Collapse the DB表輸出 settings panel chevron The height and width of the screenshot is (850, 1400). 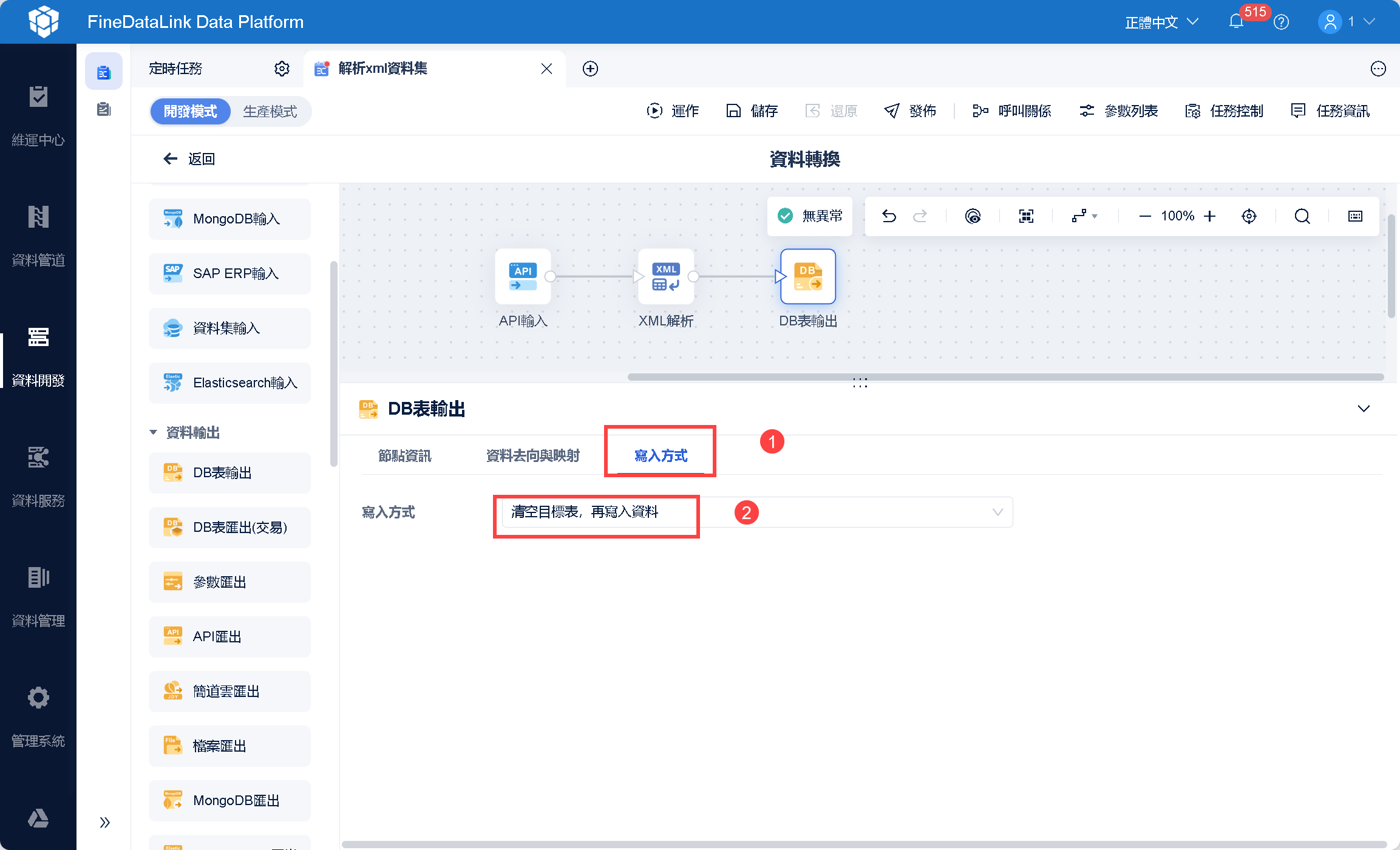point(1364,409)
